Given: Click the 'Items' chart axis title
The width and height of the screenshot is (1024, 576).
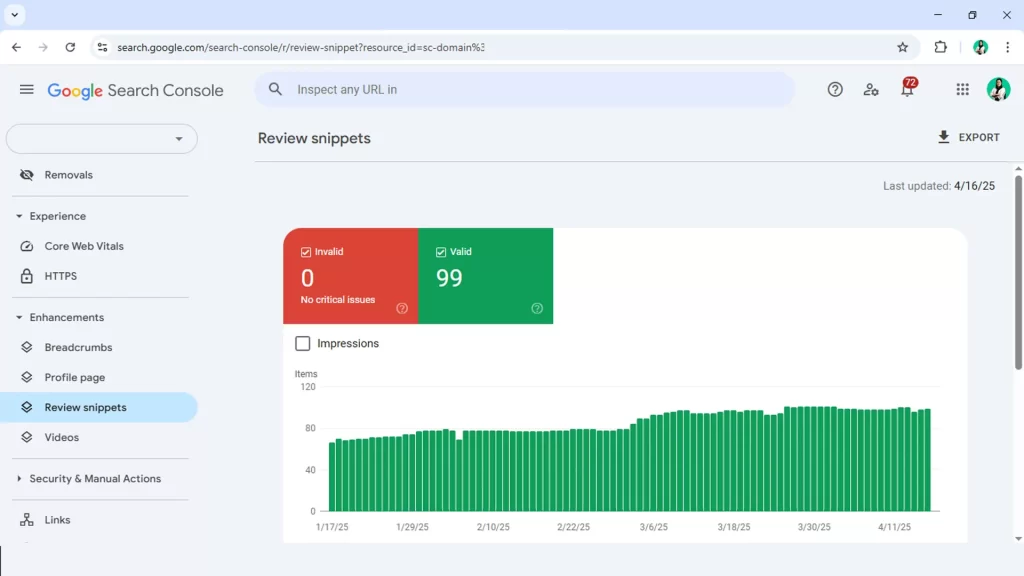Looking at the screenshot, I should tap(306, 374).
